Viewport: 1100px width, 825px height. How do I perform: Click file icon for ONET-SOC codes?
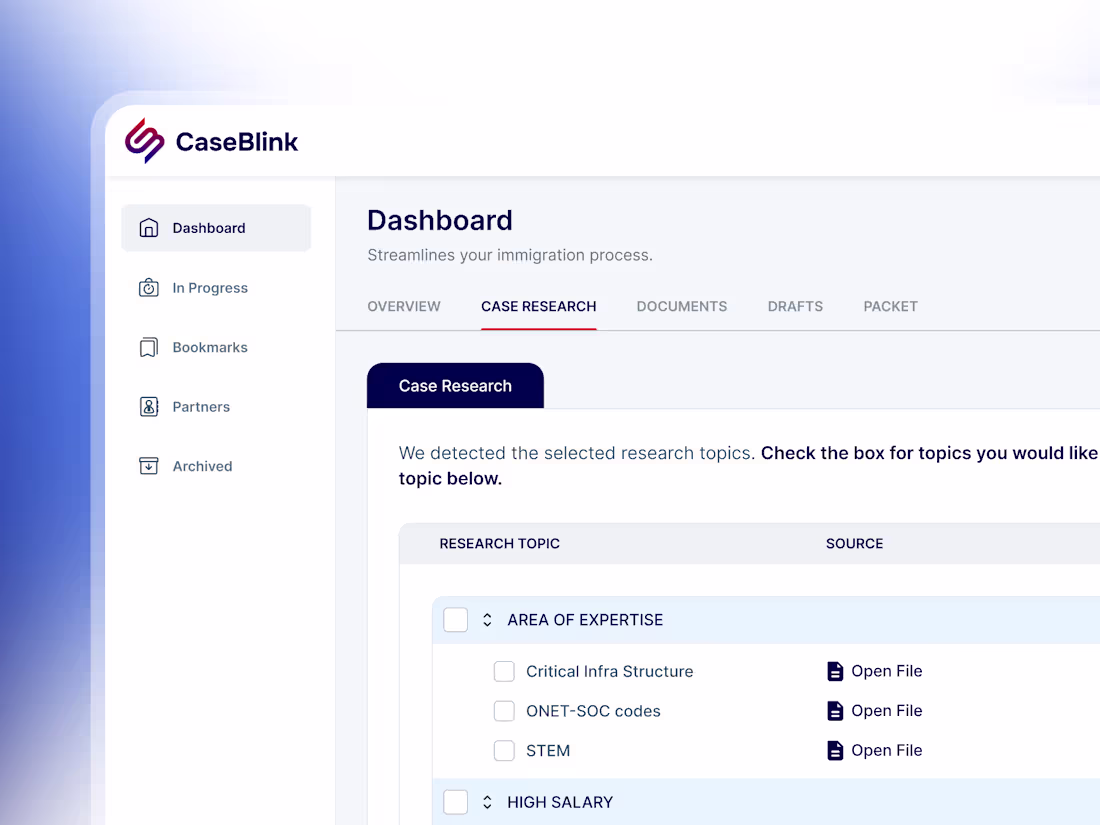(835, 711)
